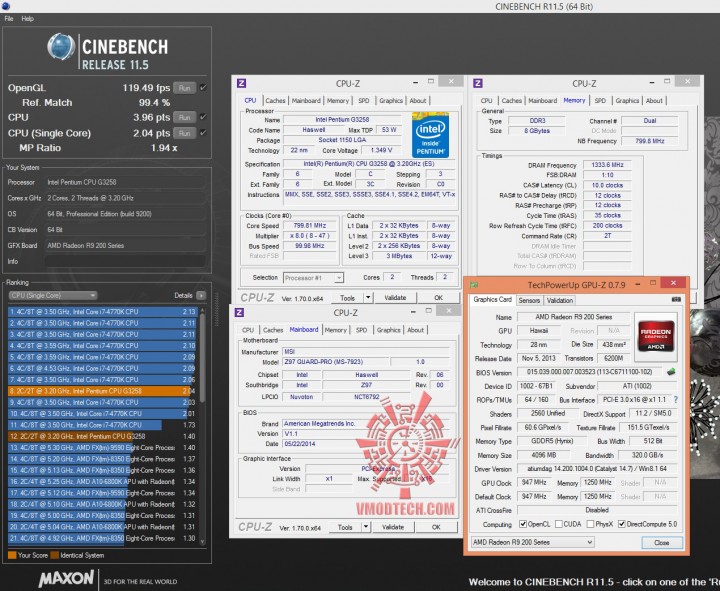Viewport: 720px width, 591px height.
Task: Select ranking row 6 4.53 GHz i7-4770K
Action: point(102,368)
